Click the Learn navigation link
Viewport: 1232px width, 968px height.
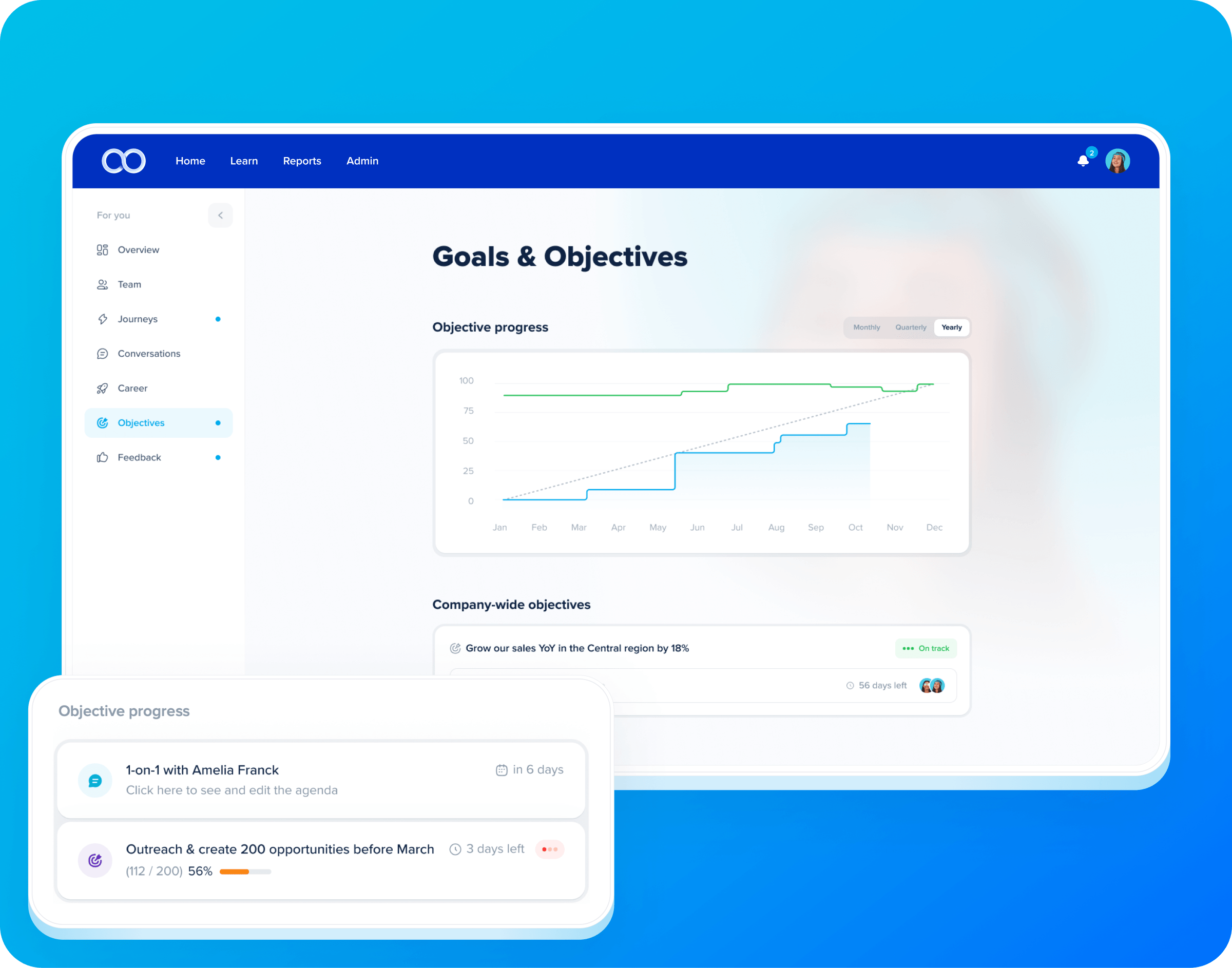point(243,160)
